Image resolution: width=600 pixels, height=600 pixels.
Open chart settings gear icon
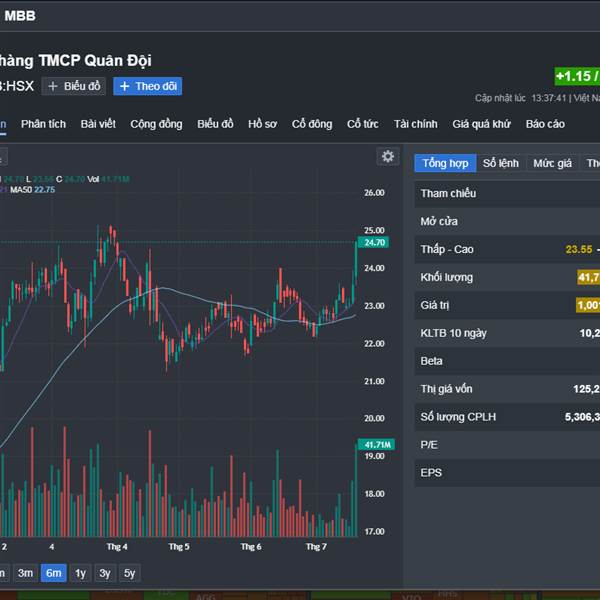(x=388, y=156)
